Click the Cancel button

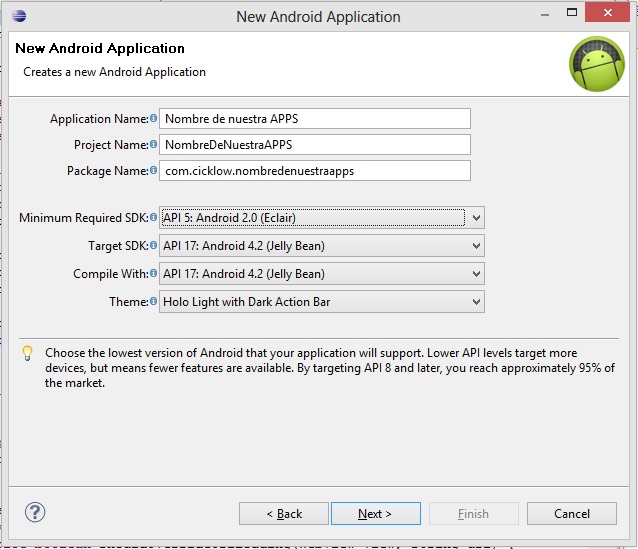pos(572,514)
